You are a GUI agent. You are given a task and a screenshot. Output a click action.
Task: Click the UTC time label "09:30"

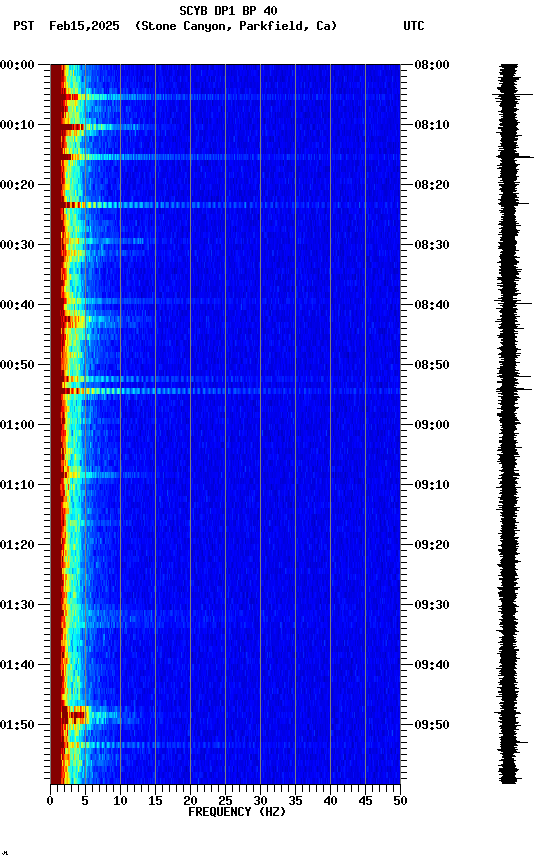click(x=432, y=606)
